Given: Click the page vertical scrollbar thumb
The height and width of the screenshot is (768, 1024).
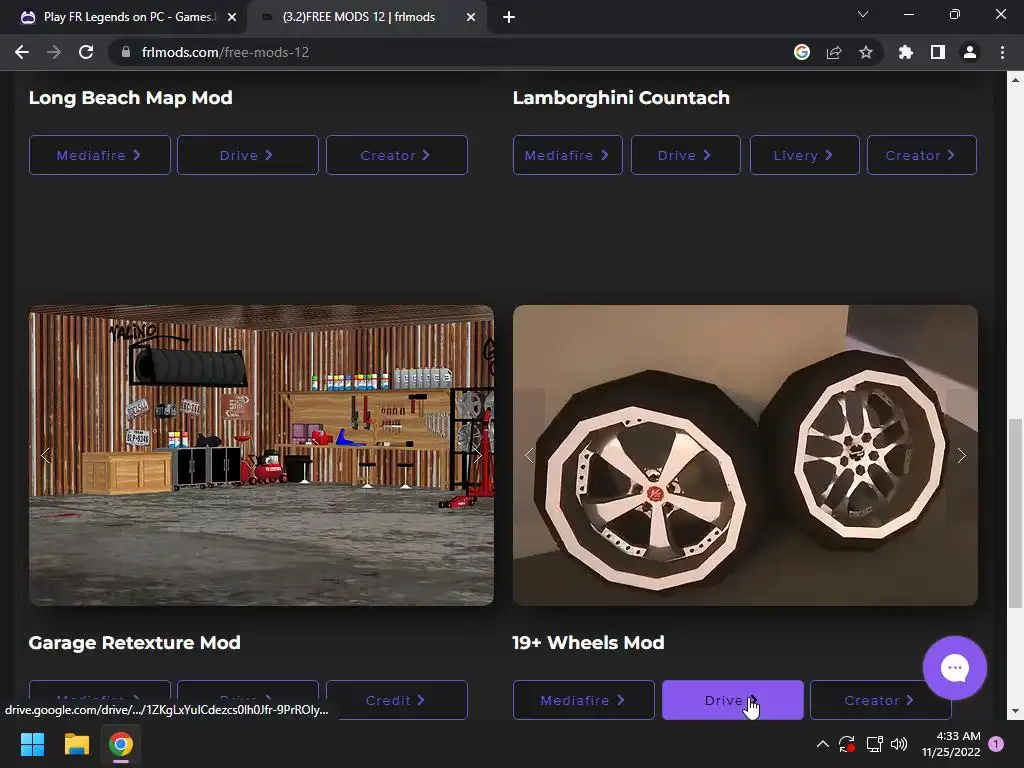Looking at the screenshot, I should tap(1015, 514).
